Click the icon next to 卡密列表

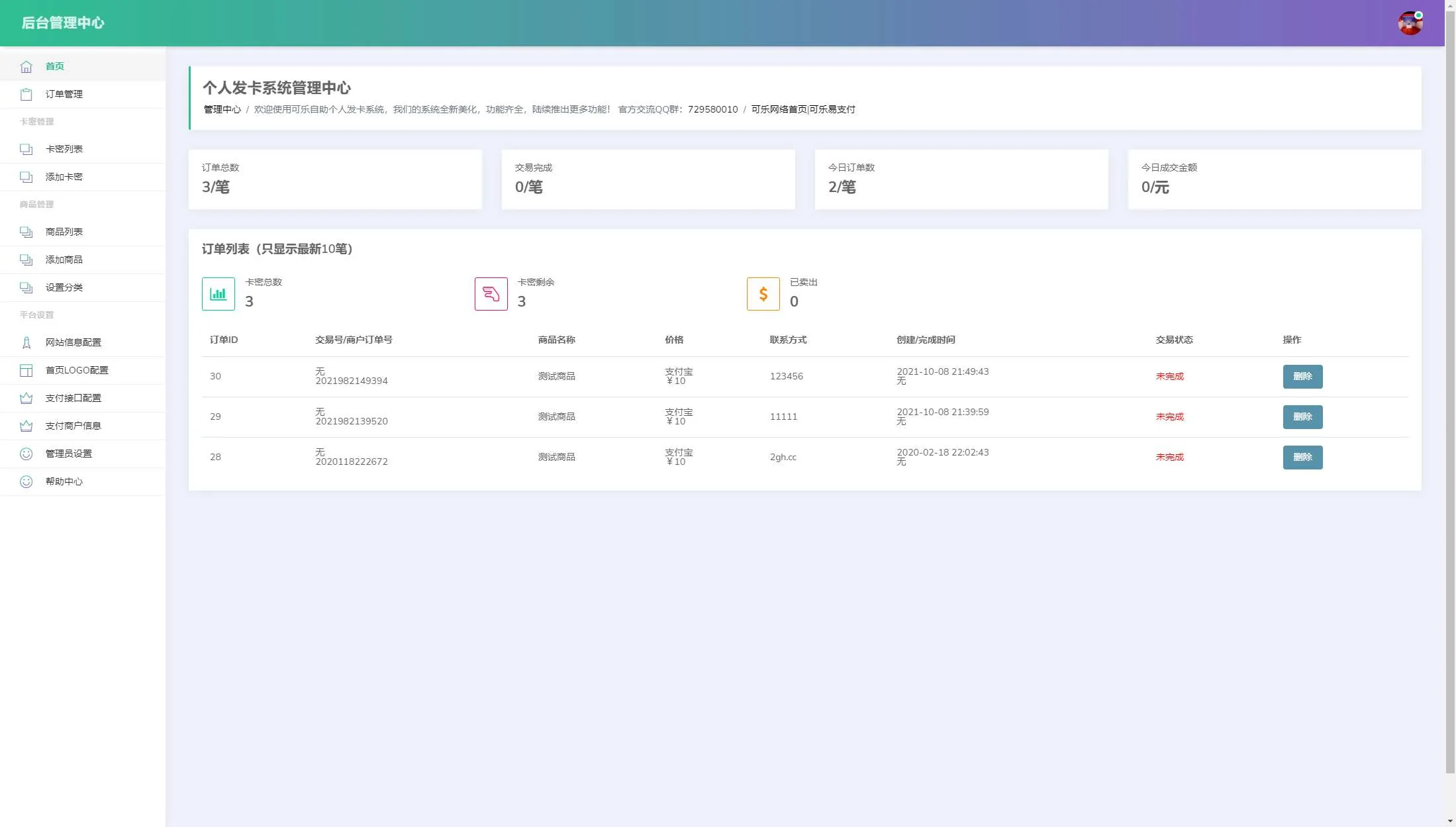coord(26,150)
